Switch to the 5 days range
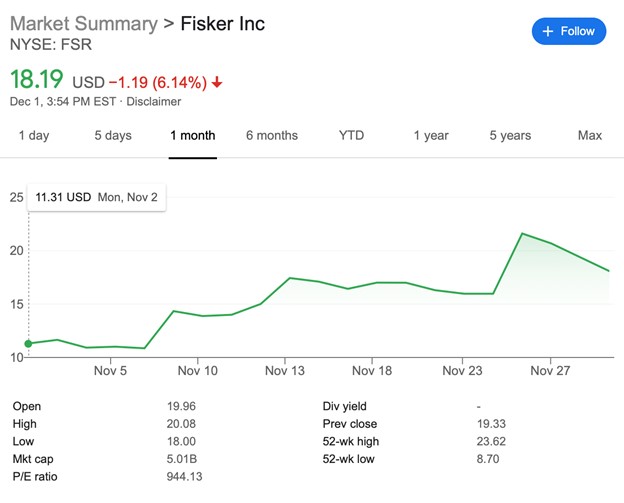 click(113, 135)
